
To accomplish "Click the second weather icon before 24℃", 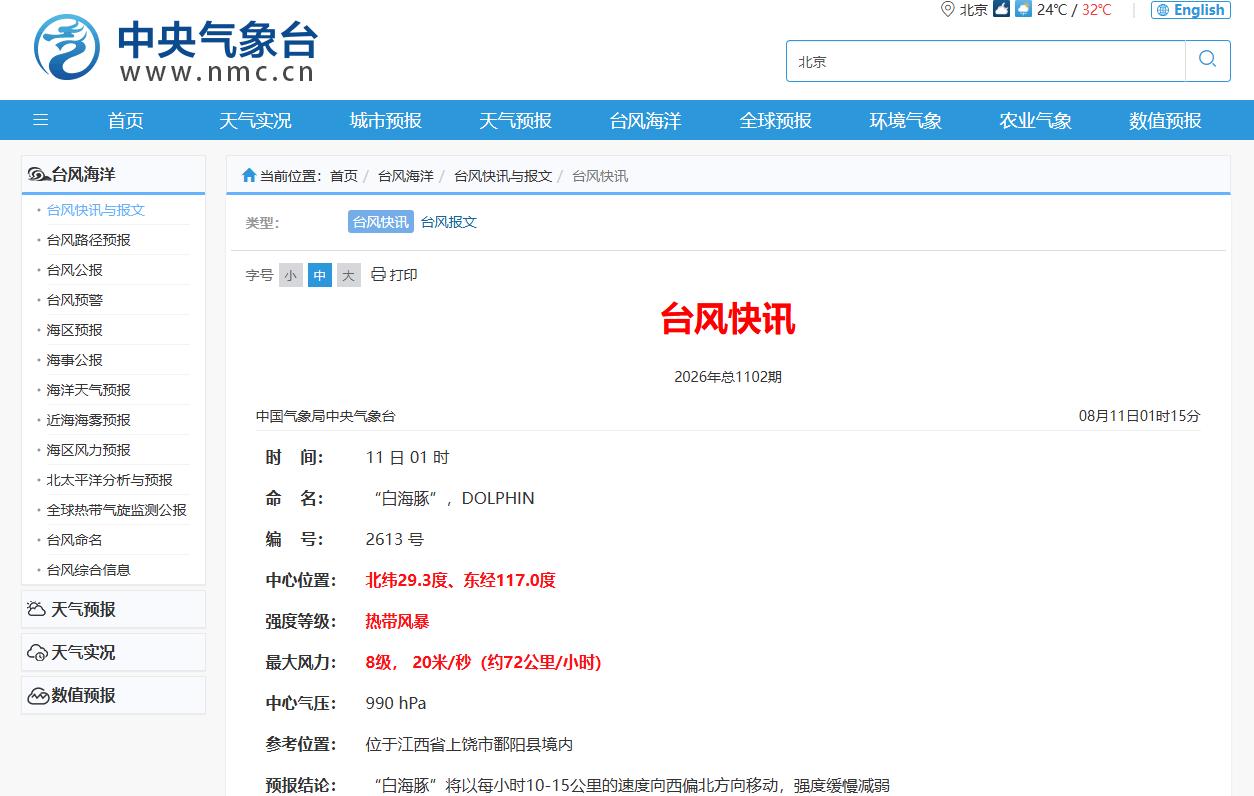I will tap(1023, 9).
